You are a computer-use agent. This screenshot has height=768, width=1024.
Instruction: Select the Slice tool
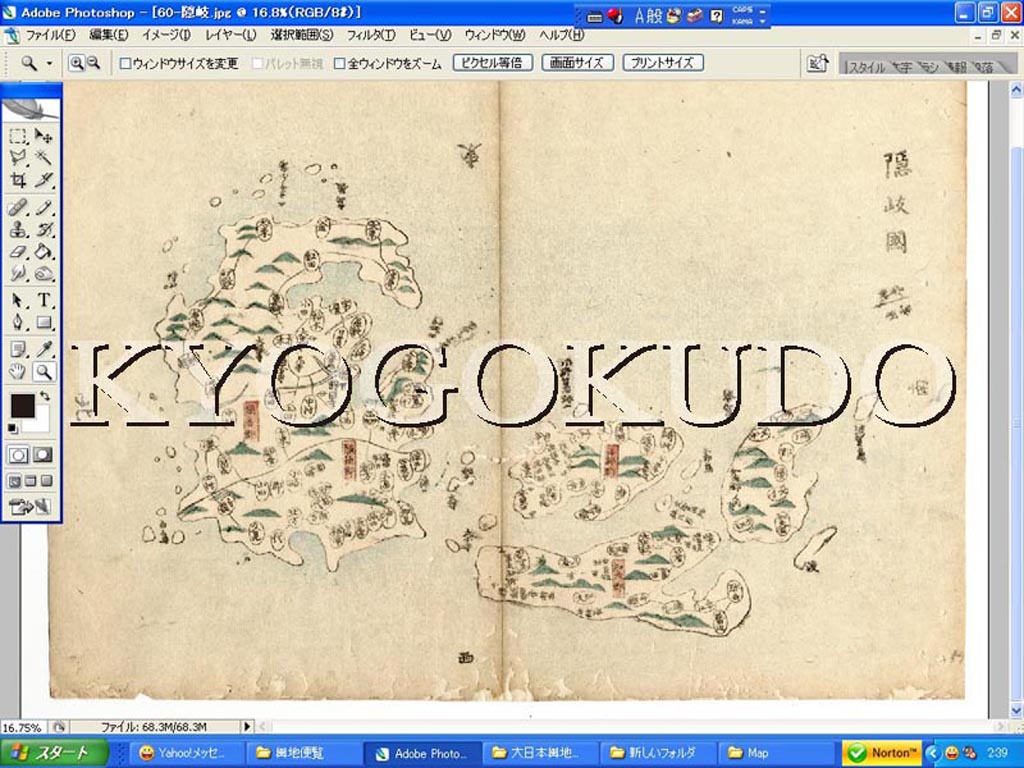[43, 180]
